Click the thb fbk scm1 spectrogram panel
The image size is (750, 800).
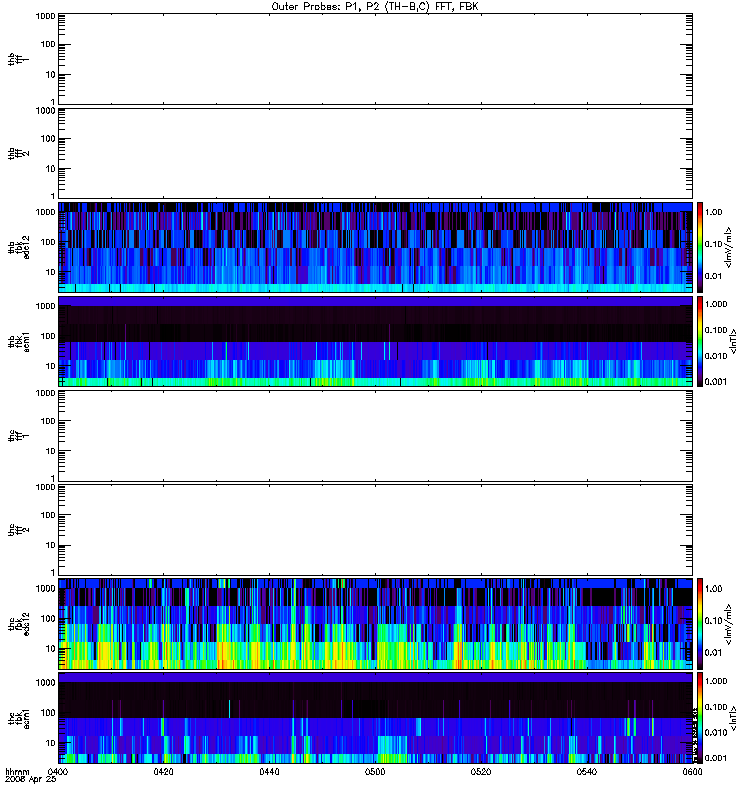(375, 341)
